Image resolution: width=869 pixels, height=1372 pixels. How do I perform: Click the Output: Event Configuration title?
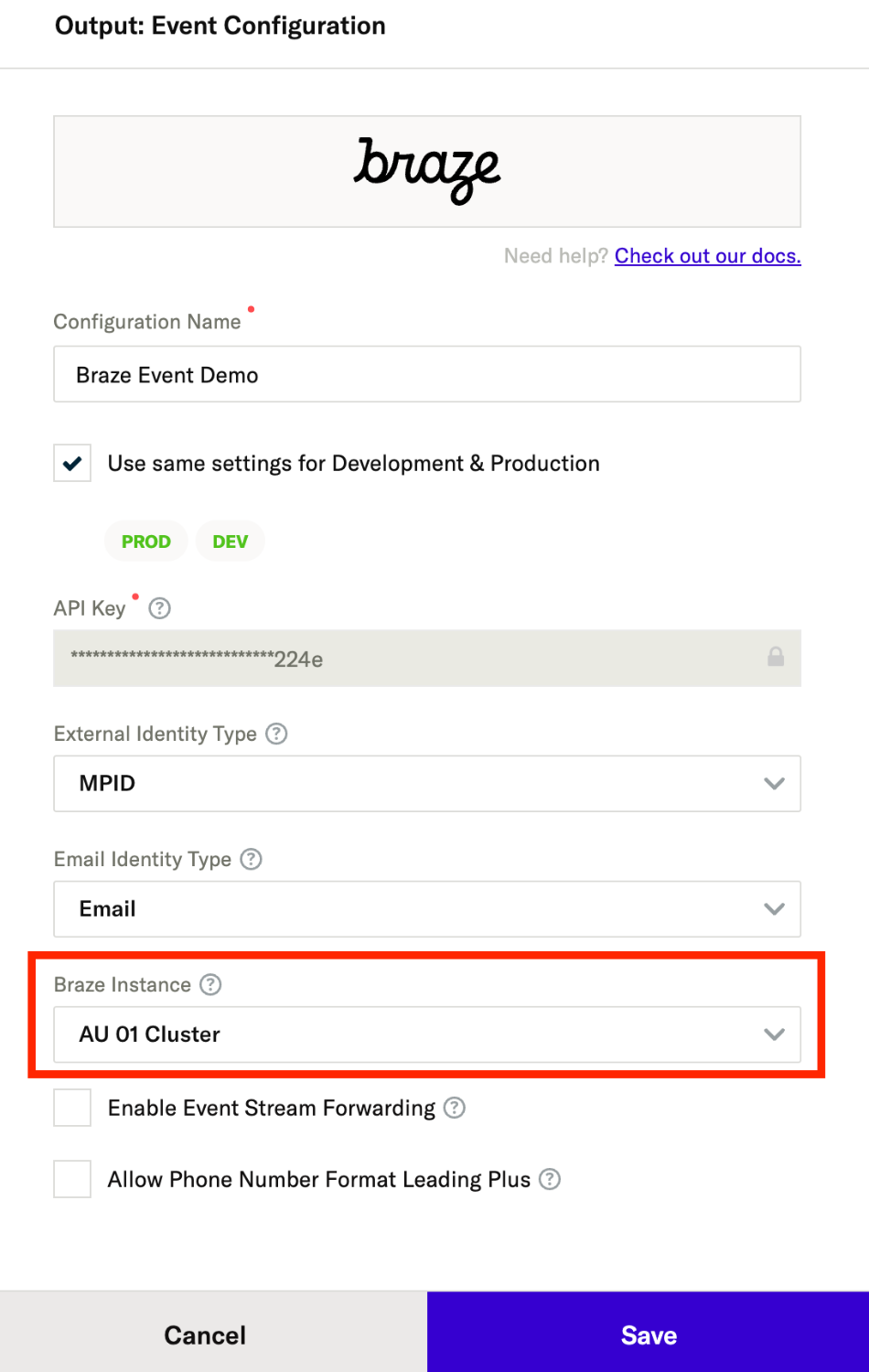tap(220, 26)
